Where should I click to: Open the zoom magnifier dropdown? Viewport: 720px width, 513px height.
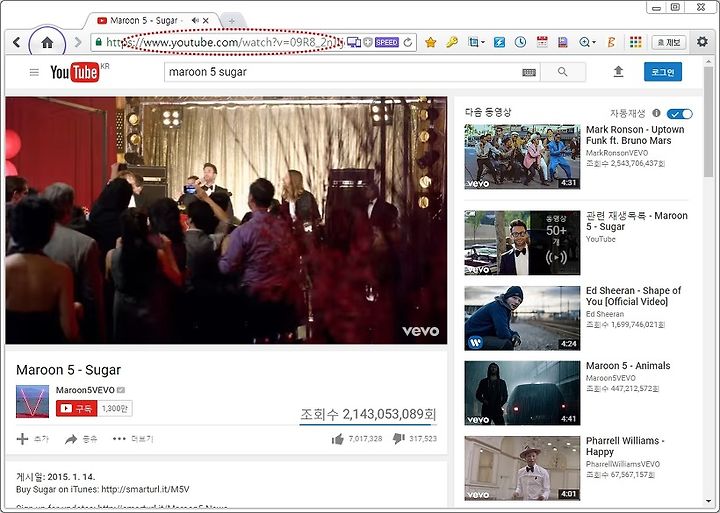tap(587, 43)
